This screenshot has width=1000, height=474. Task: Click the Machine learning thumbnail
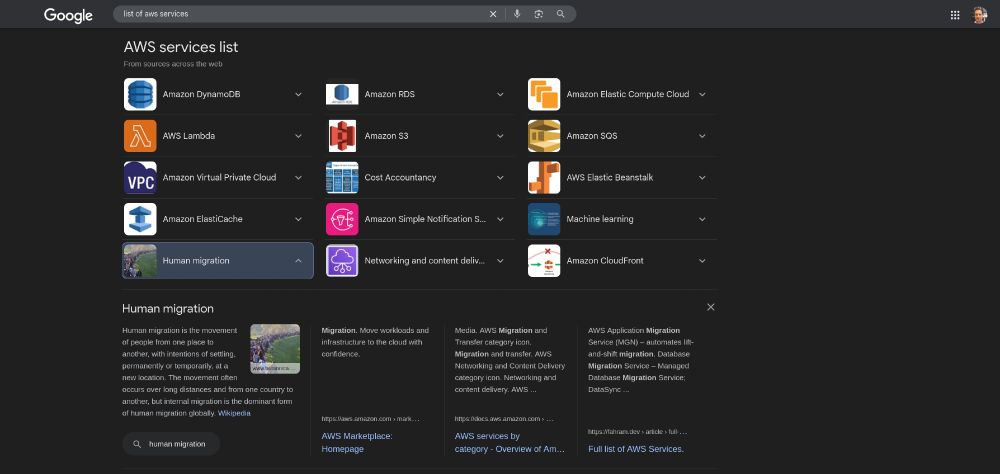tap(544, 219)
